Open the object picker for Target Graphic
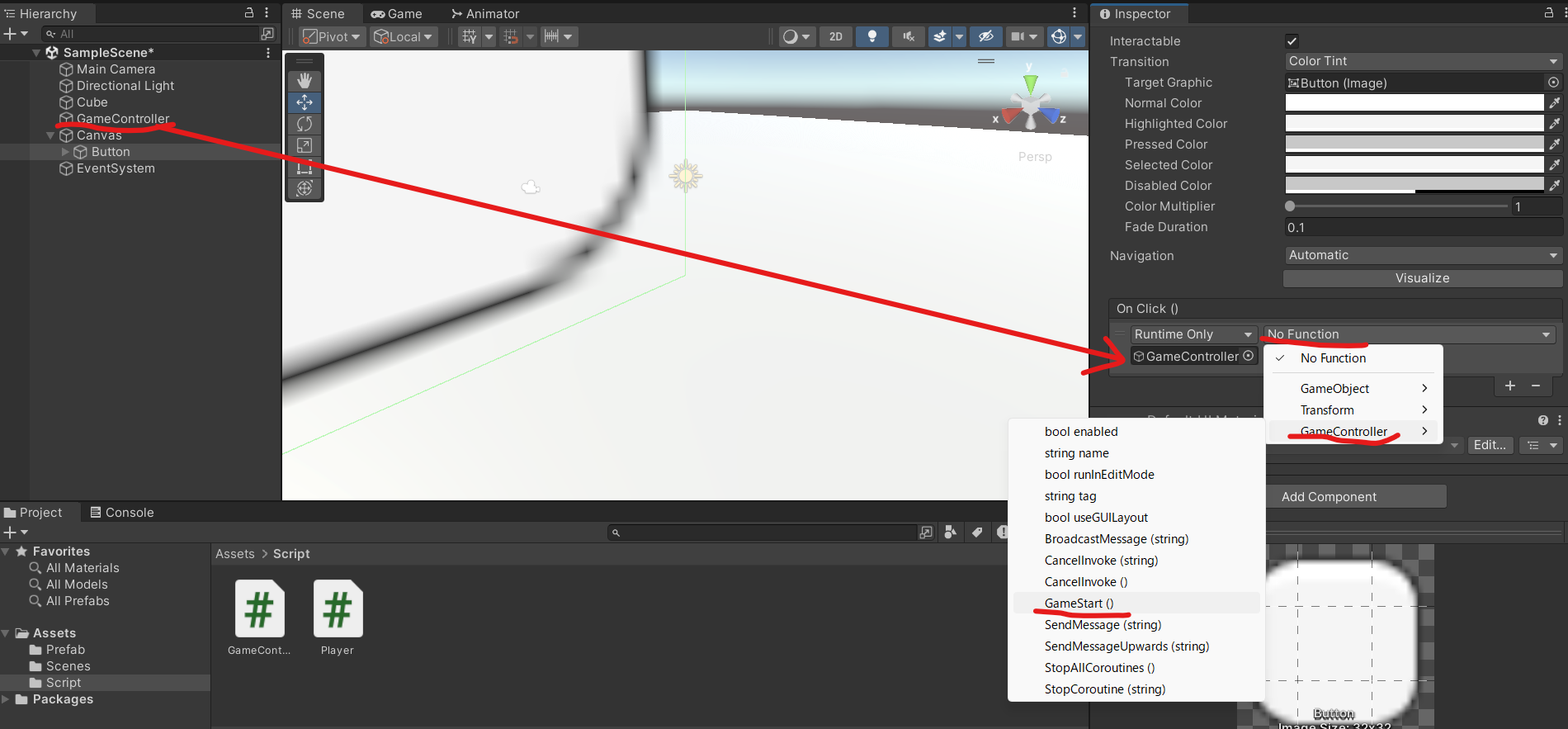Screen dimensions: 1568x729 [x=1553, y=83]
